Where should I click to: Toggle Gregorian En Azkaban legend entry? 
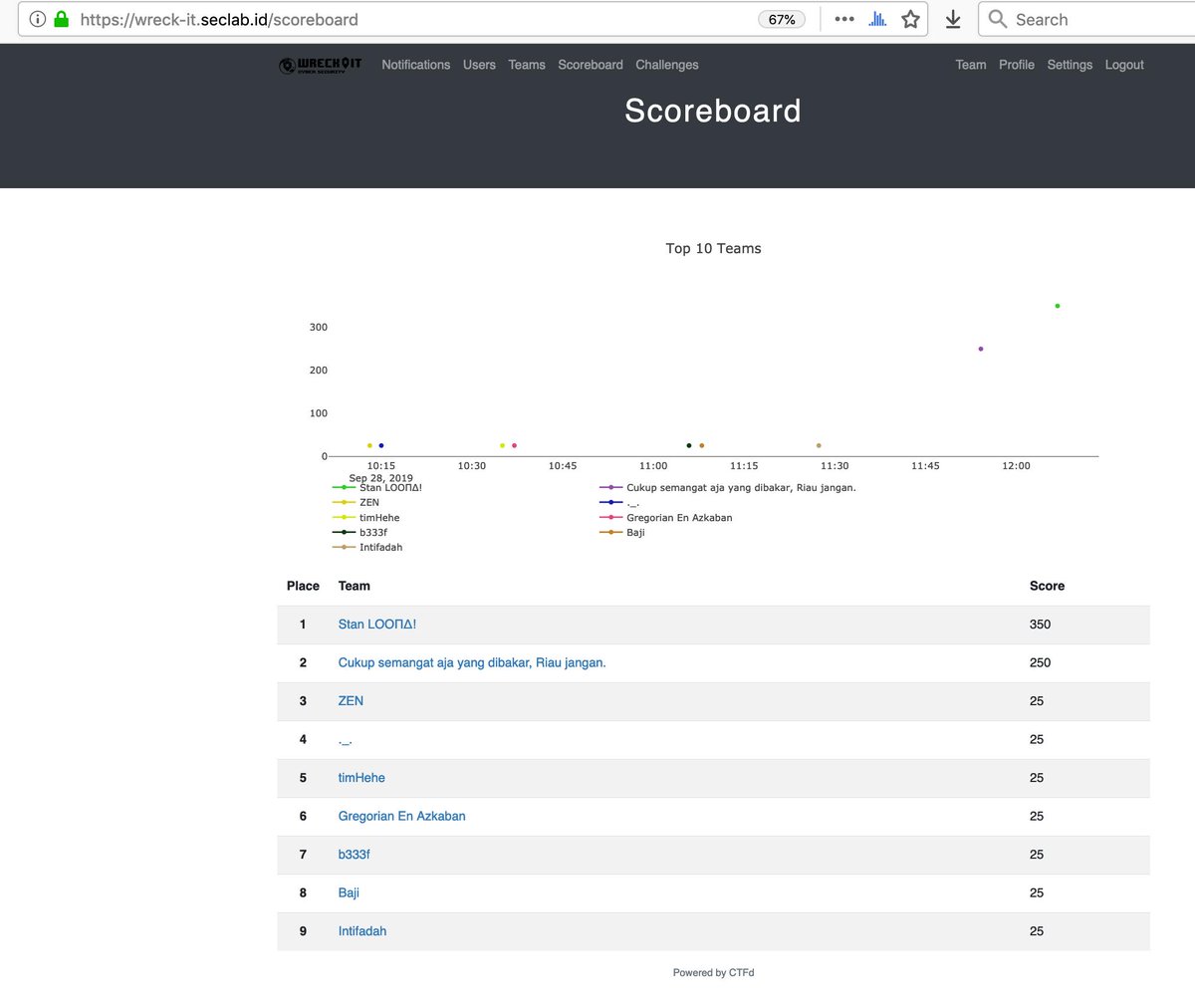pyautogui.click(x=665, y=518)
